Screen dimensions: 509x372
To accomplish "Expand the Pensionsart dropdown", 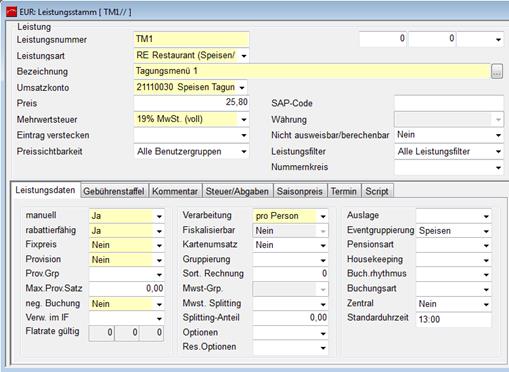I will [486, 245].
